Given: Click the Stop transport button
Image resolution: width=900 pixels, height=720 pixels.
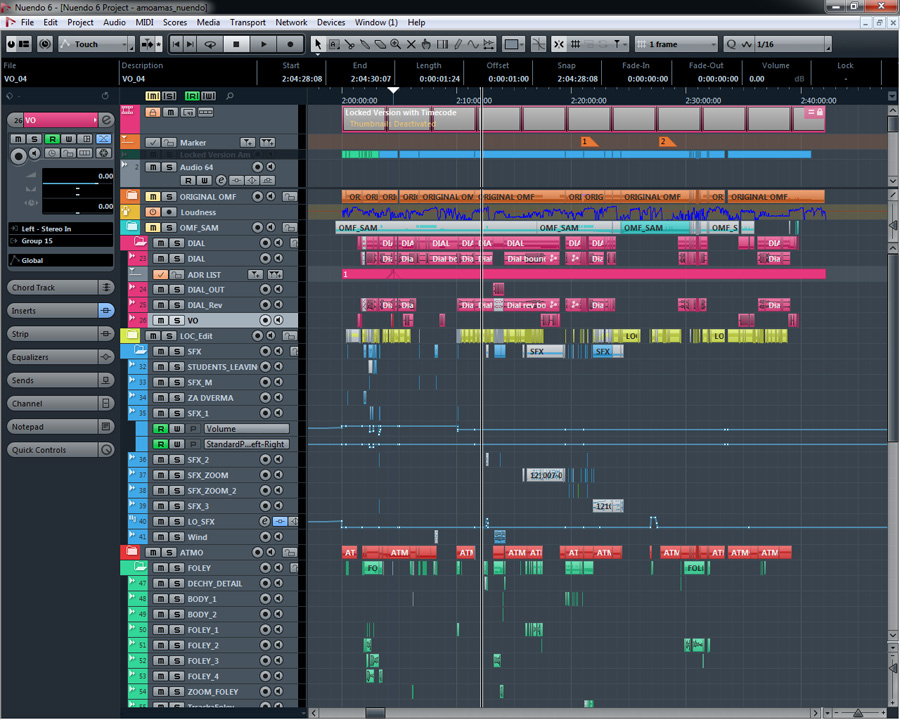Looking at the screenshot, I should pos(237,44).
